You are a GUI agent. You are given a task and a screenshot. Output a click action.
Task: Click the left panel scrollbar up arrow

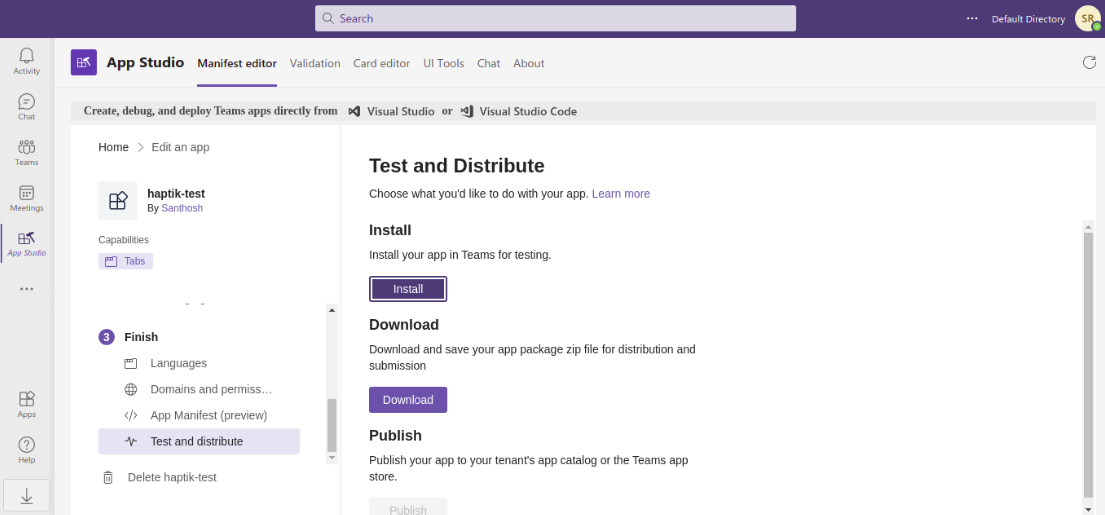pos(332,309)
